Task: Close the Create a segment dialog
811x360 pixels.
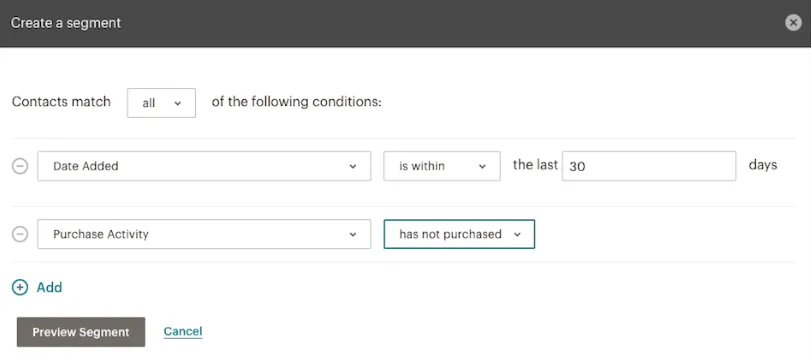Action: (793, 23)
